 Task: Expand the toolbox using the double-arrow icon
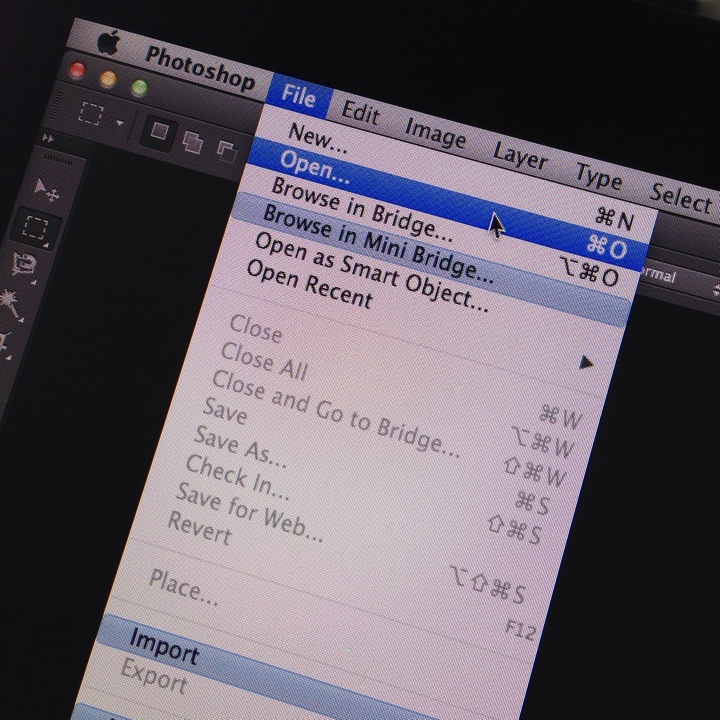pos(46,138)
